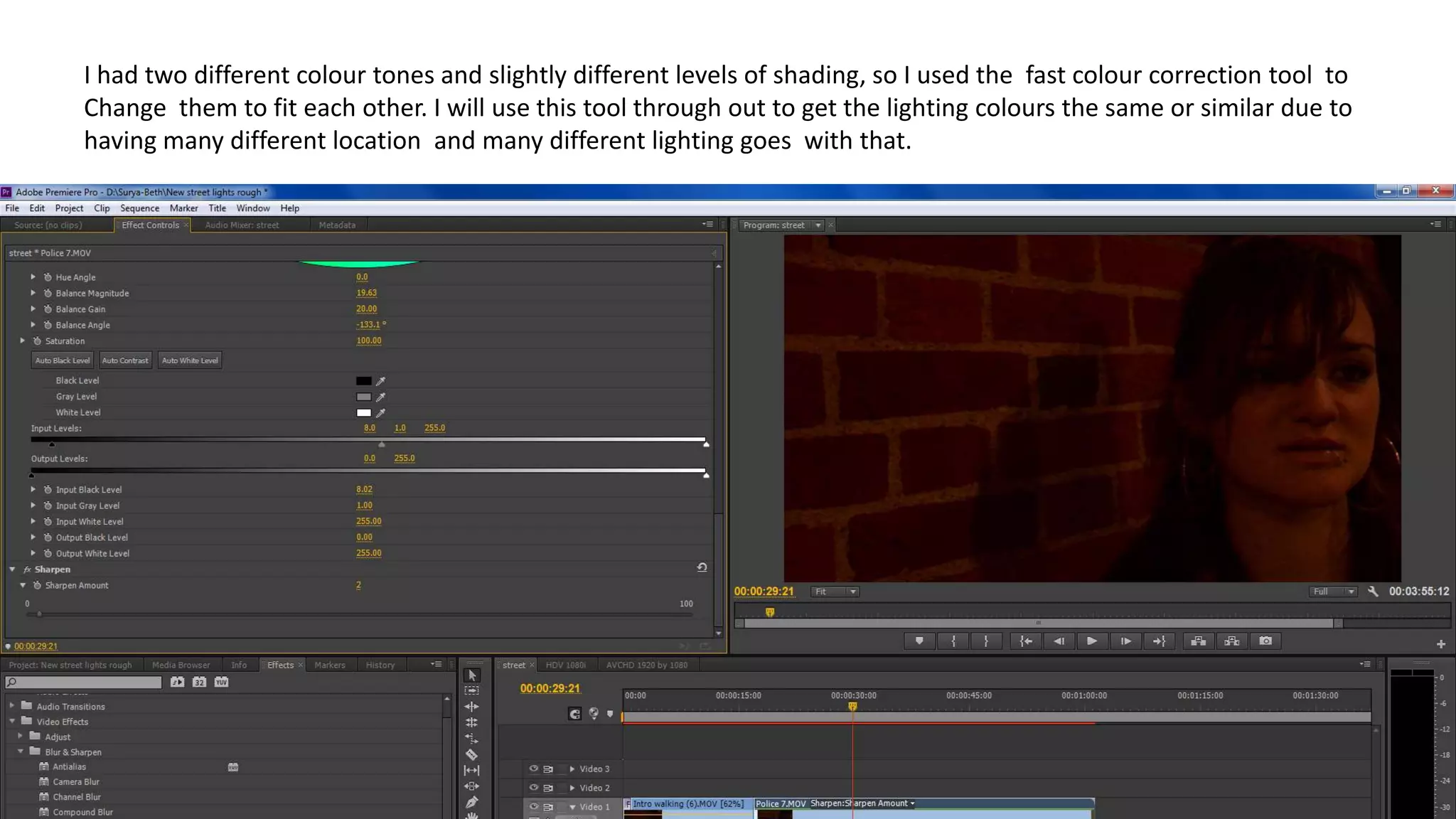Select the Pen tool

point(471,802)
